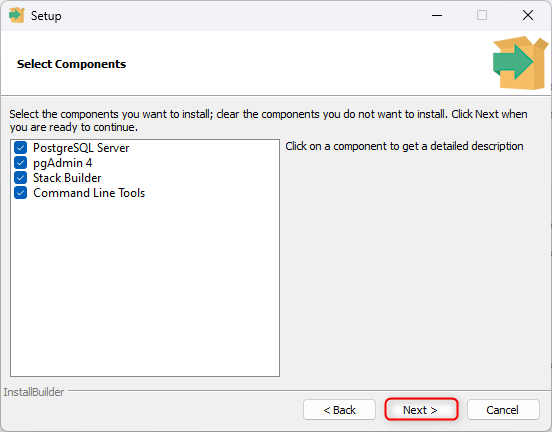This screenshot has width=552, height=432.
Task: Return to previous step with < Back
Action: [x=339, y=409]
